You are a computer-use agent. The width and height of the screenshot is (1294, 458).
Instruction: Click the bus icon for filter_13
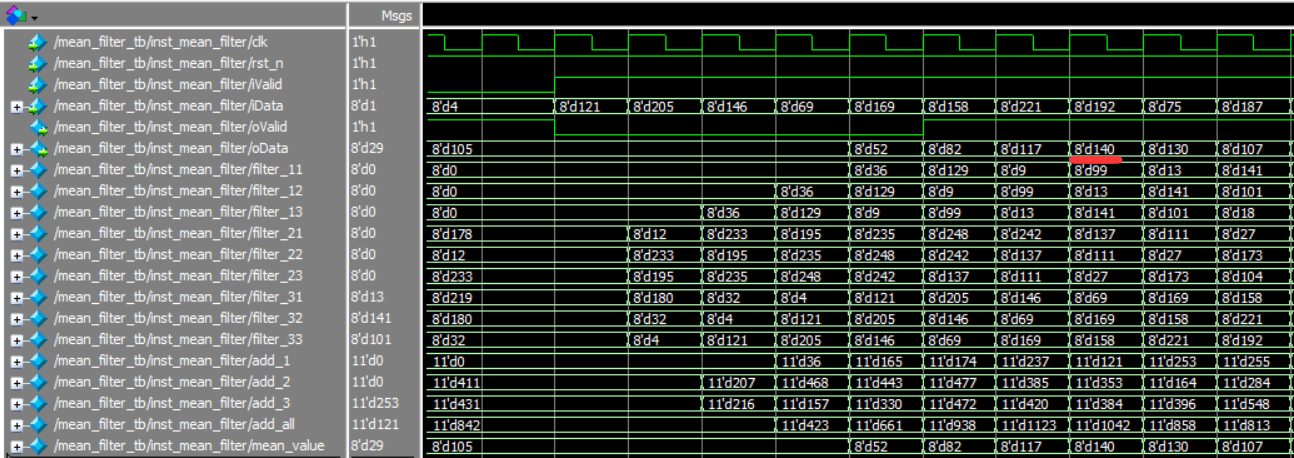(39, 211)
